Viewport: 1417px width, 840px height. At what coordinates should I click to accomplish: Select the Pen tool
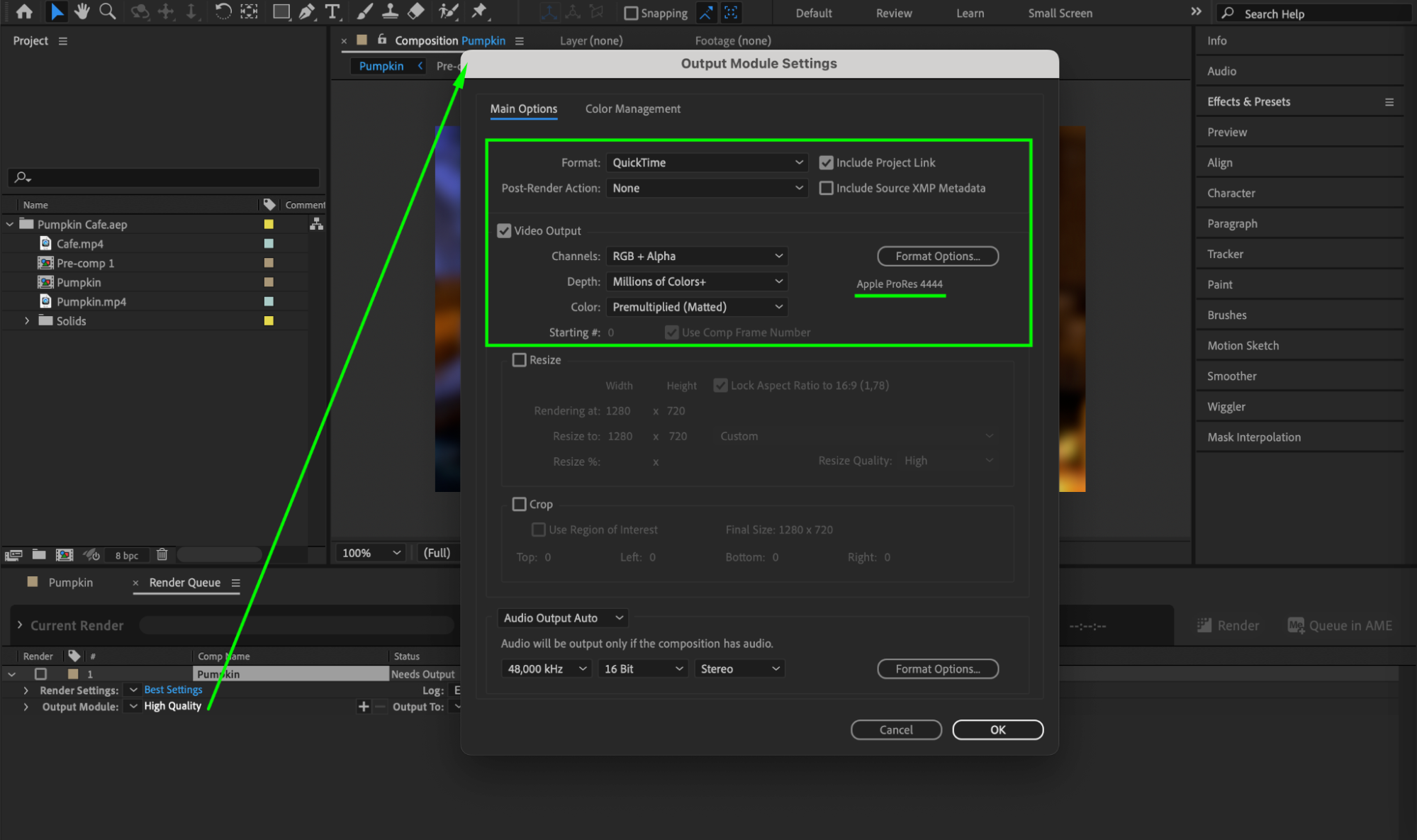(307, 11)
